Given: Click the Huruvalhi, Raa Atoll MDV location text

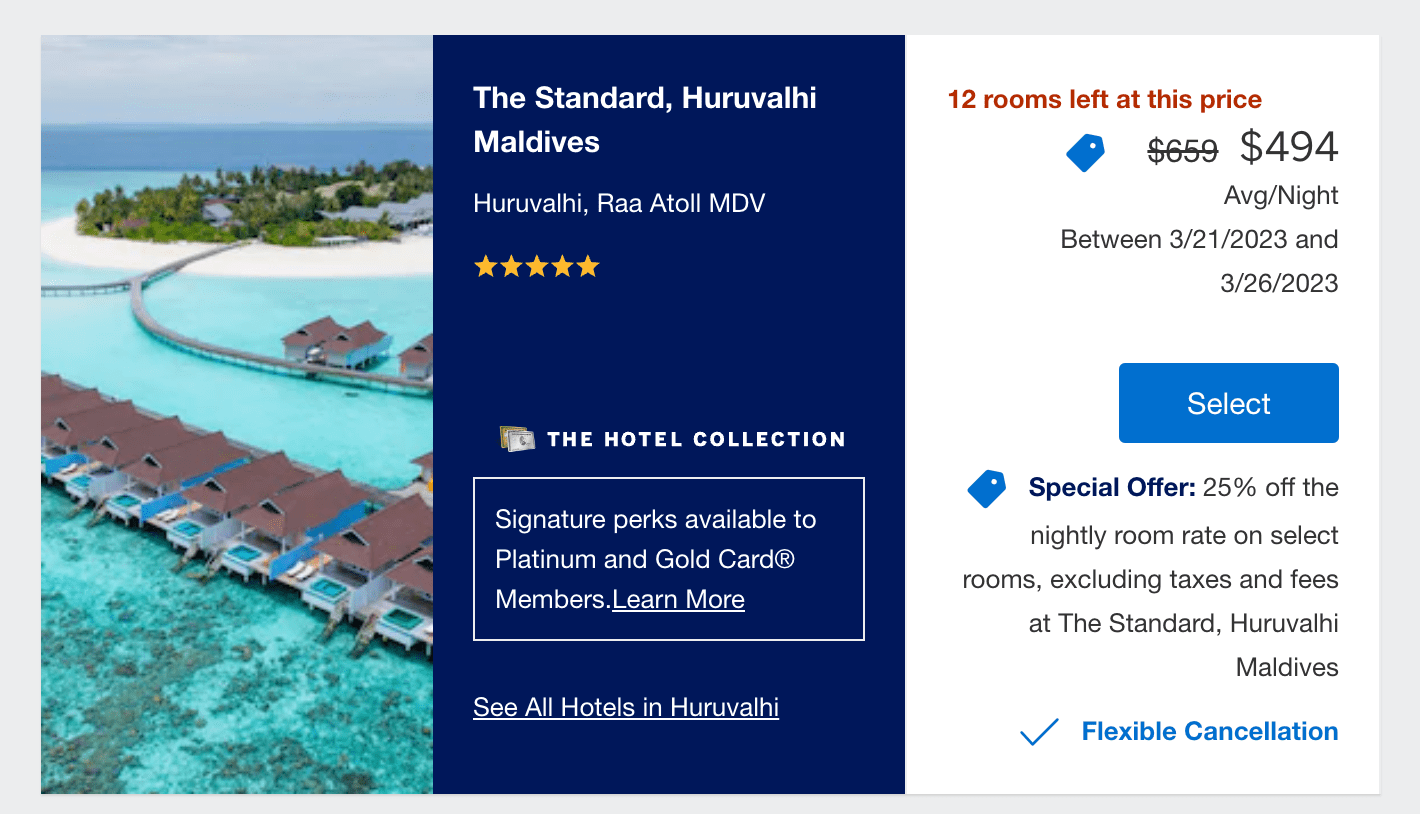Looking at the screenshot, I should tap(618, 203).
